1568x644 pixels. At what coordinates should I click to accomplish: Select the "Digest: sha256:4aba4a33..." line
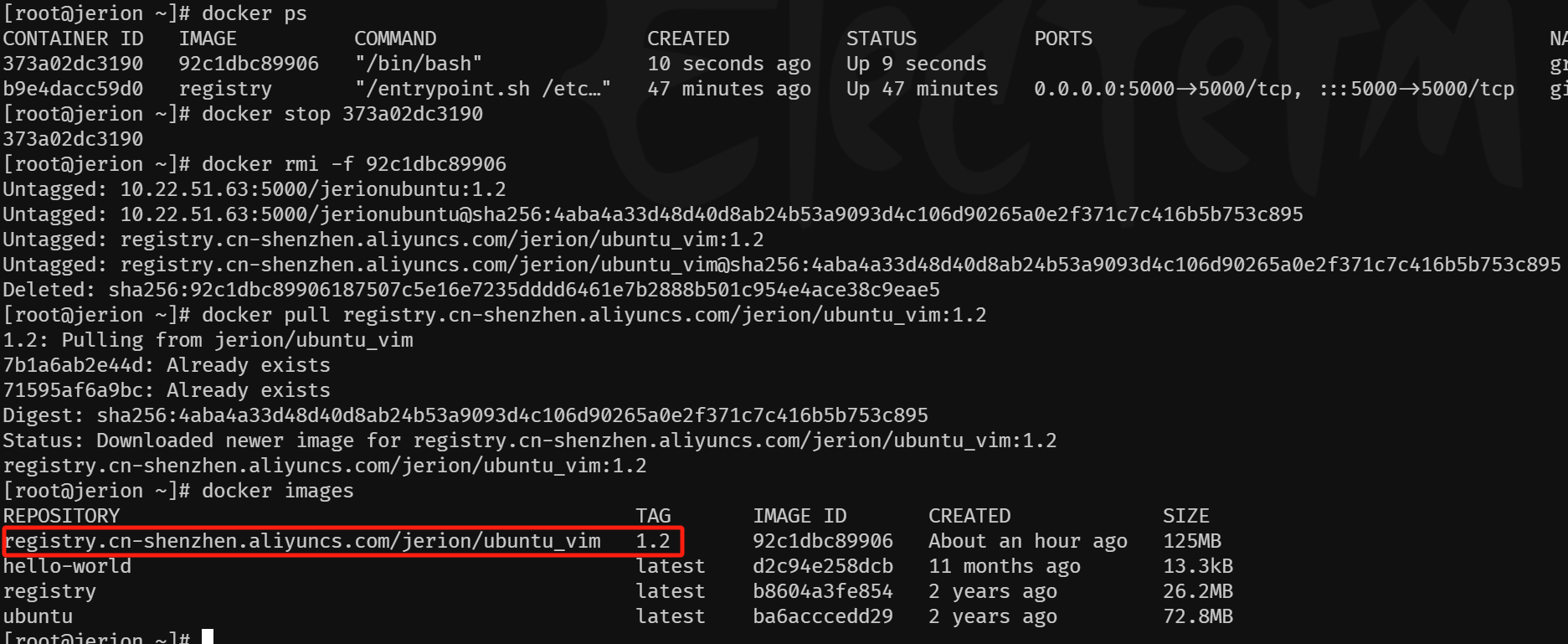(465, 415)
